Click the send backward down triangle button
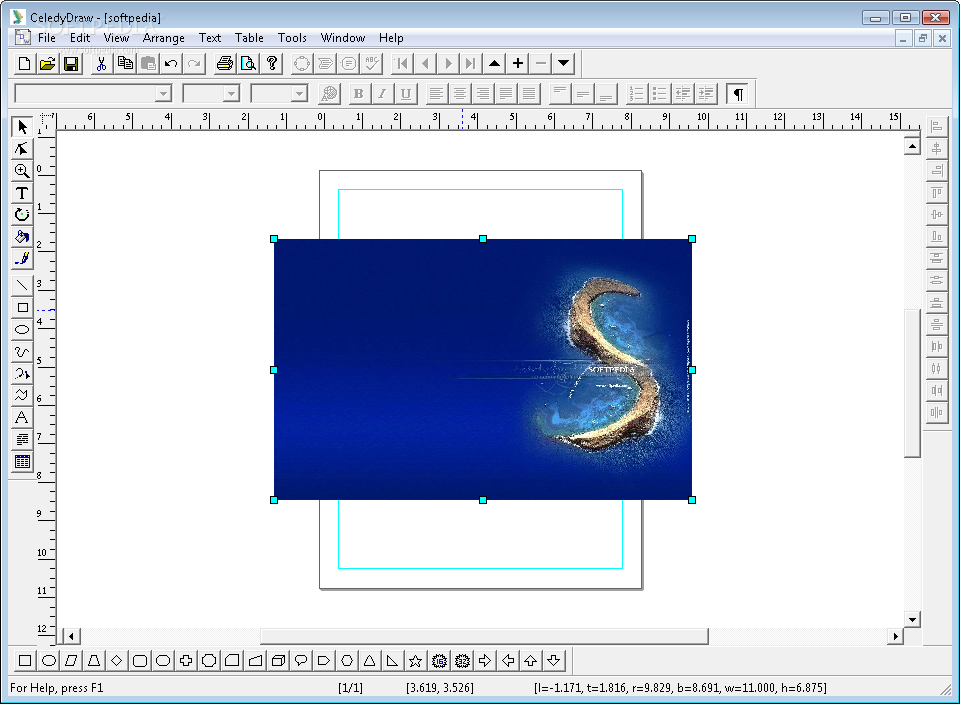960x704 pixels. coord(563,63)
